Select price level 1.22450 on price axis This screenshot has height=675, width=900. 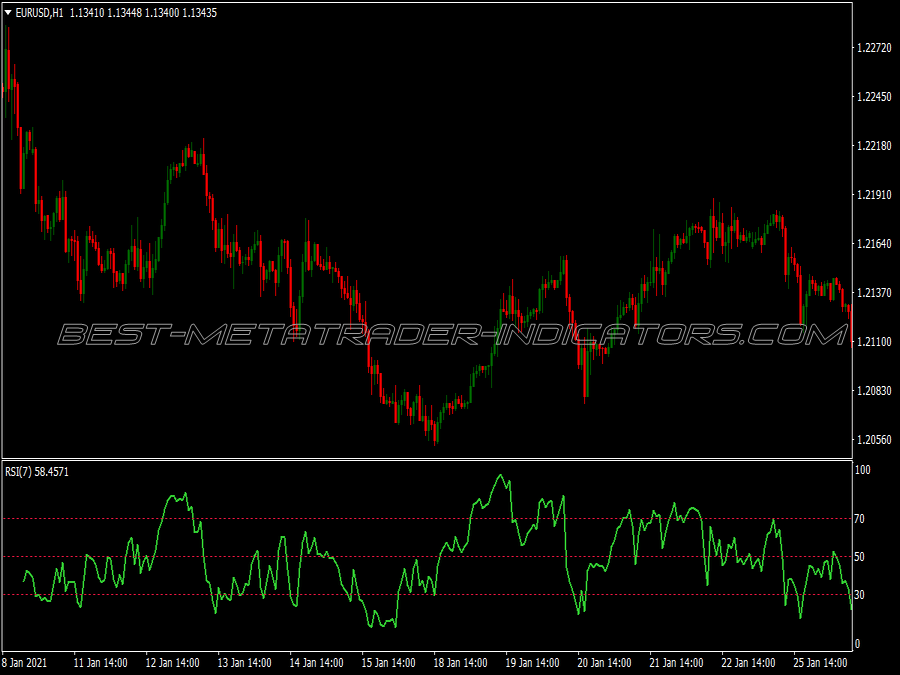[x=874, y=96]
